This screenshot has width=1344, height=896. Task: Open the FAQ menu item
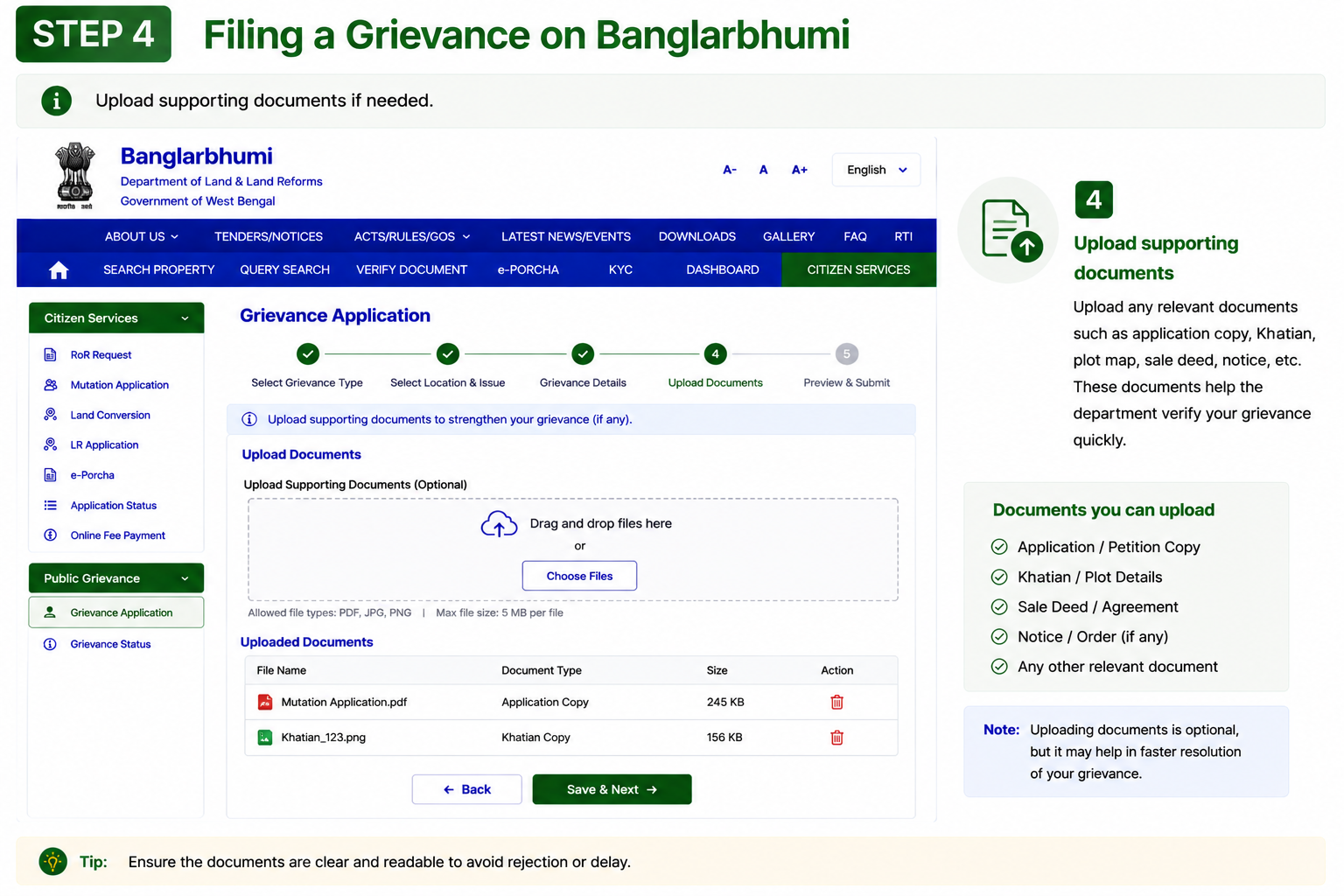tap(856, 236)
